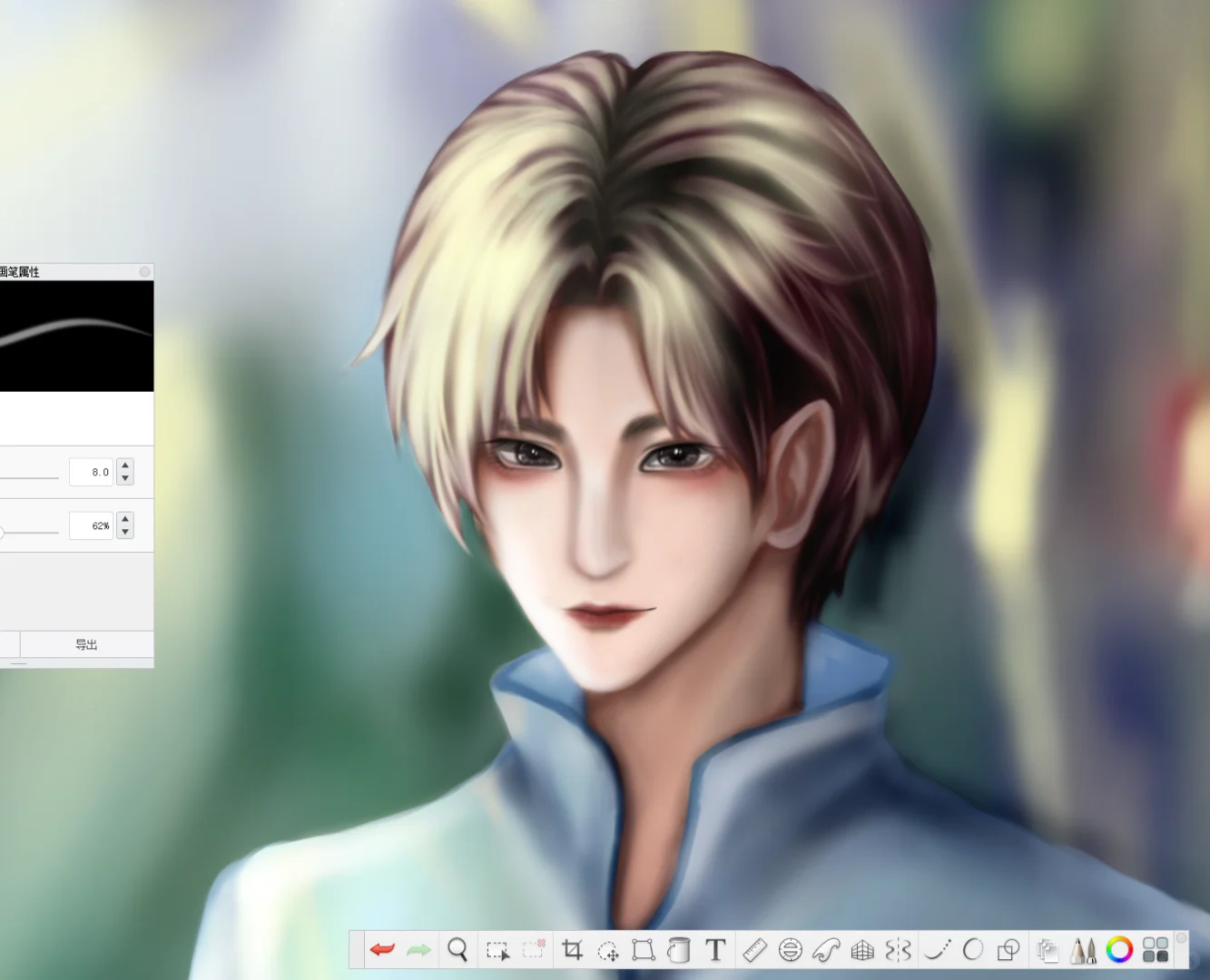Open the layers panel icon
Image resolution: width=1210 pixels, height=980 pixels.
[1048, 950]
